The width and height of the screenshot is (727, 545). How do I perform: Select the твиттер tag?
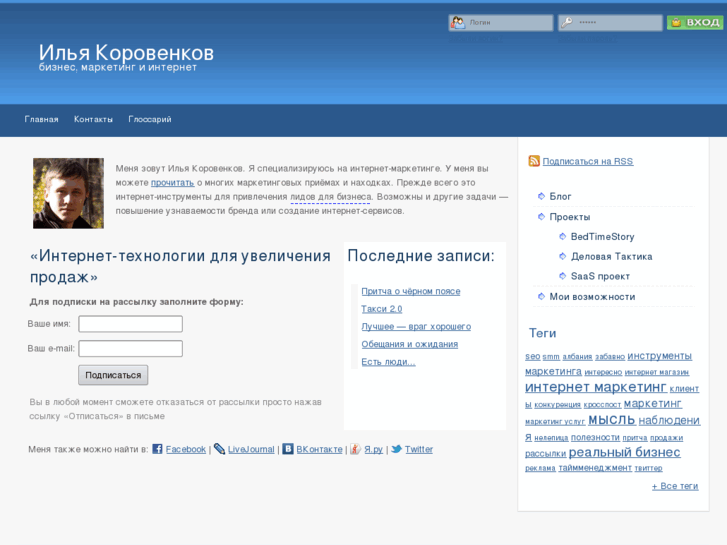point(648,468)
